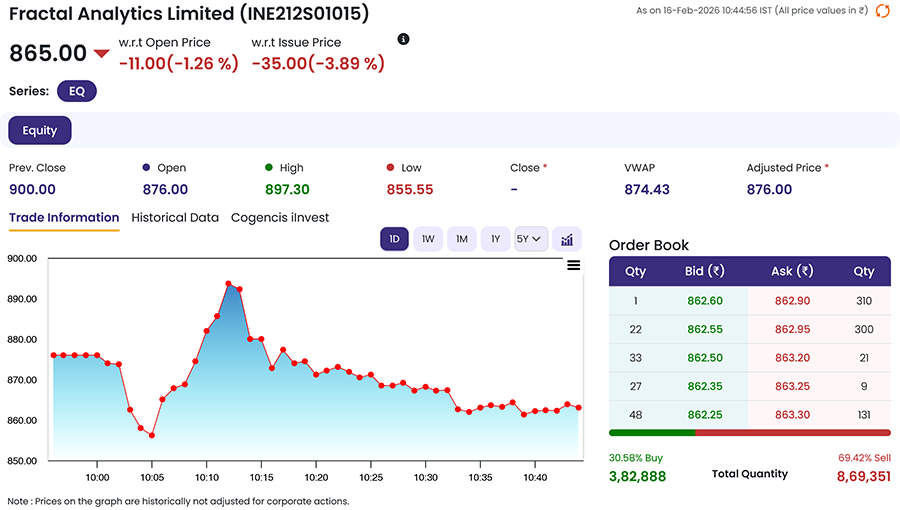Select the 1Y chart range
This screenshot has height=510, width=900.
point(495,239)
